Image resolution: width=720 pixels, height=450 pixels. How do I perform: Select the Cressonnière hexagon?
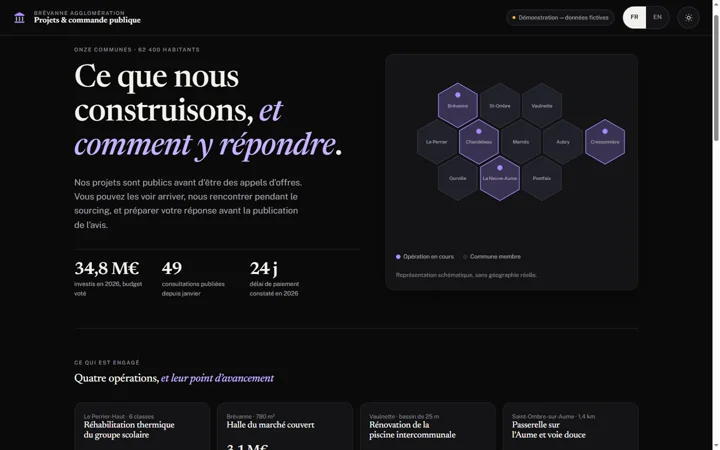(605, 141)
